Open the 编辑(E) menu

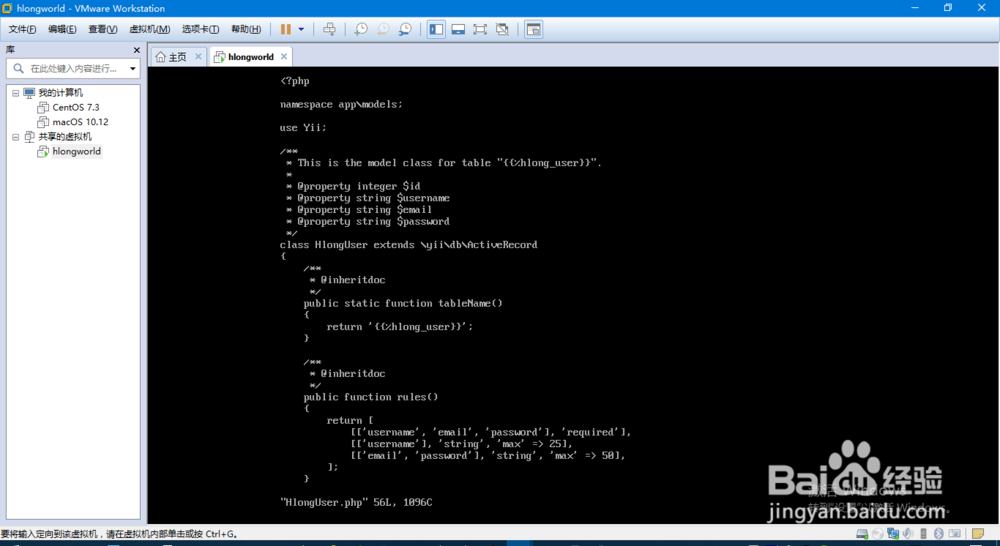point(62,29)
